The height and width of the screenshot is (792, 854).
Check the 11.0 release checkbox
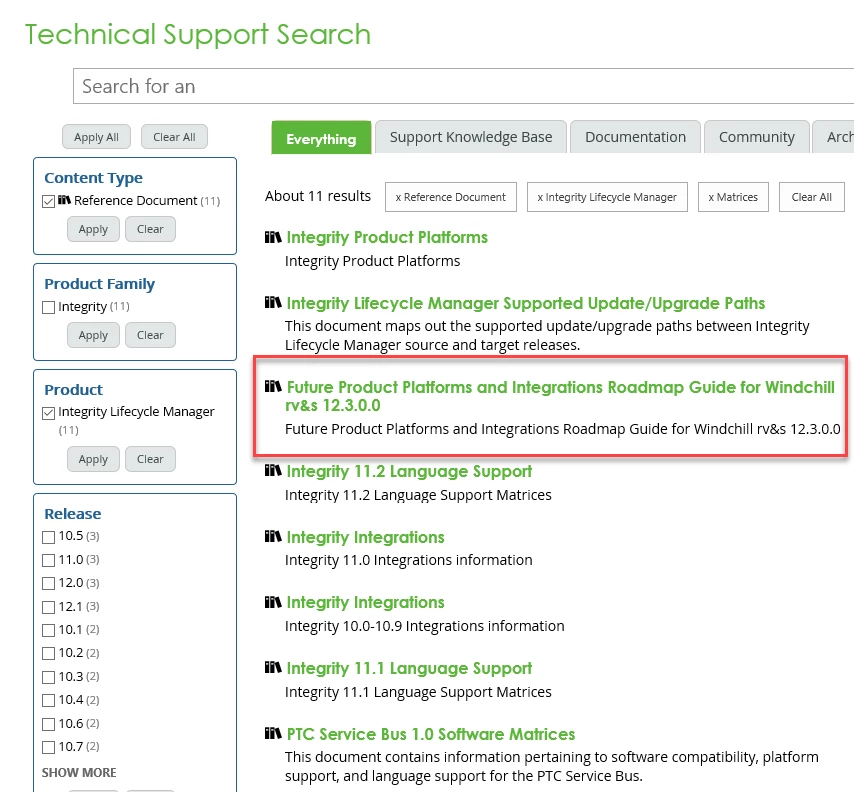(48, 561)
